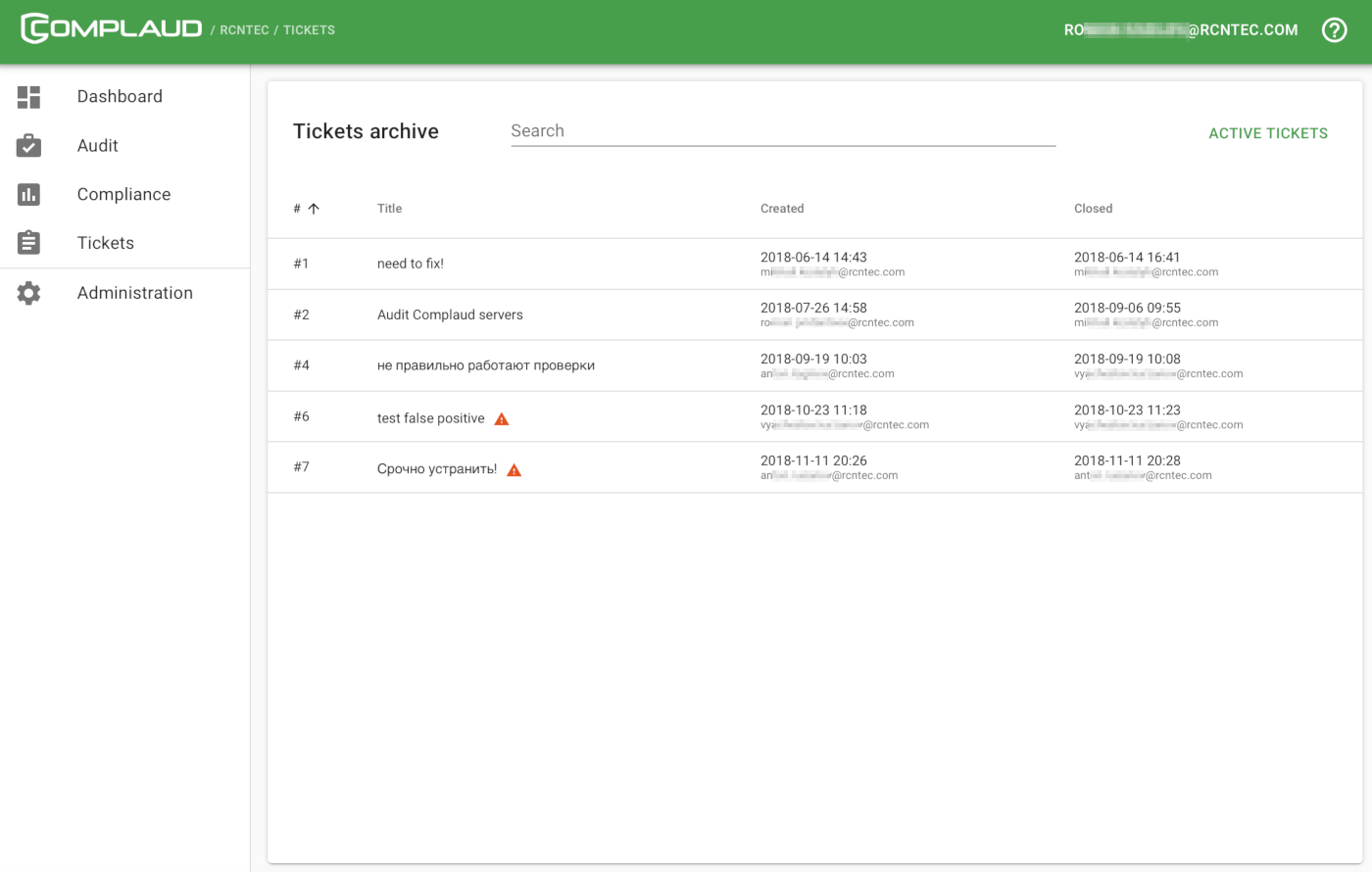Sort tickets by Created column header
The image size is (1372, 872).
click(x=781, y=209)
